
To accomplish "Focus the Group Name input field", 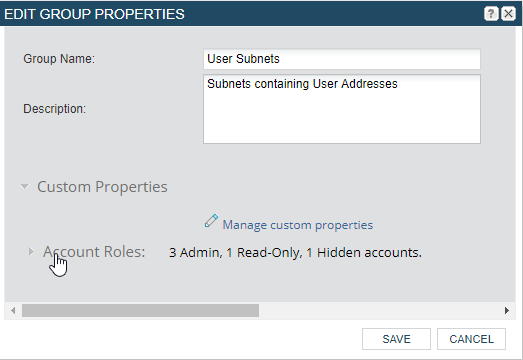I will click(342, 59).
